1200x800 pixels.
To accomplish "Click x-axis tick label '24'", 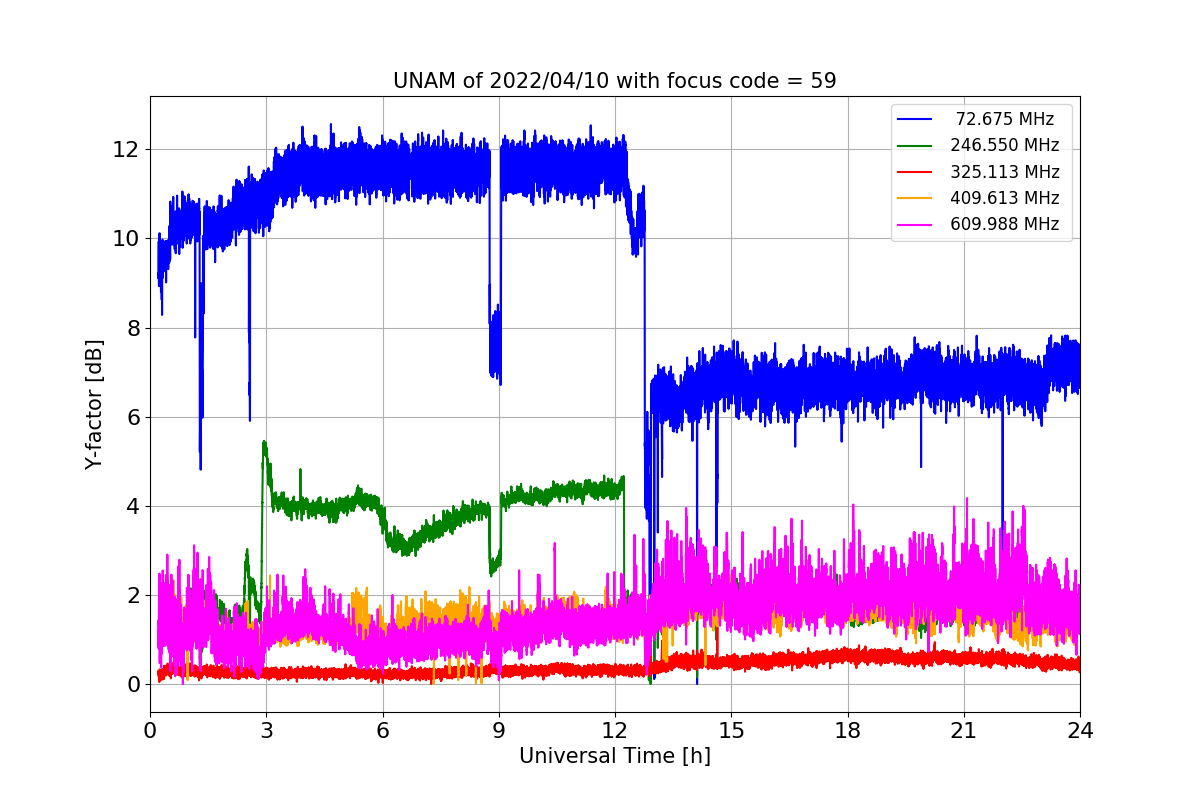I will (1080, 731).
